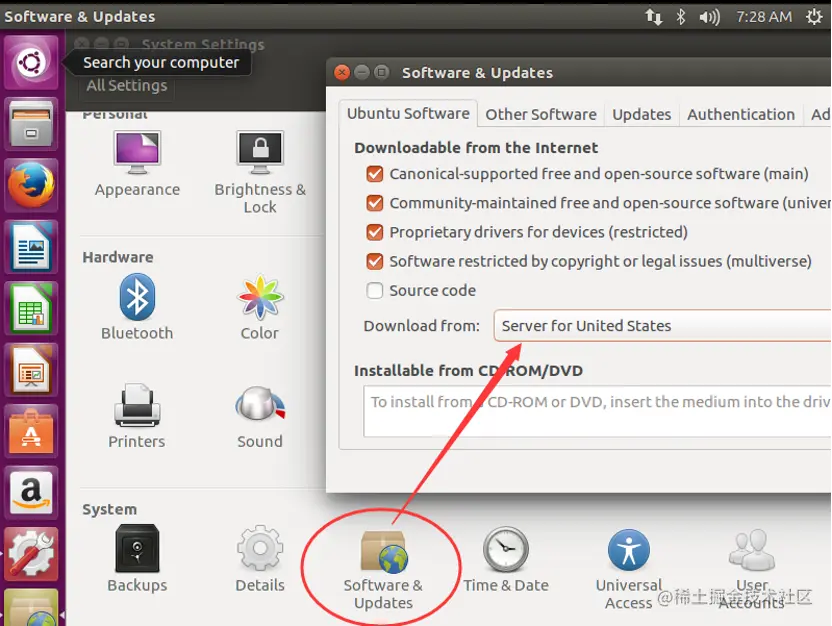Viewport: 832px width, 626px height.
Task: Open the Download from server dropdown
Action: 663,326
